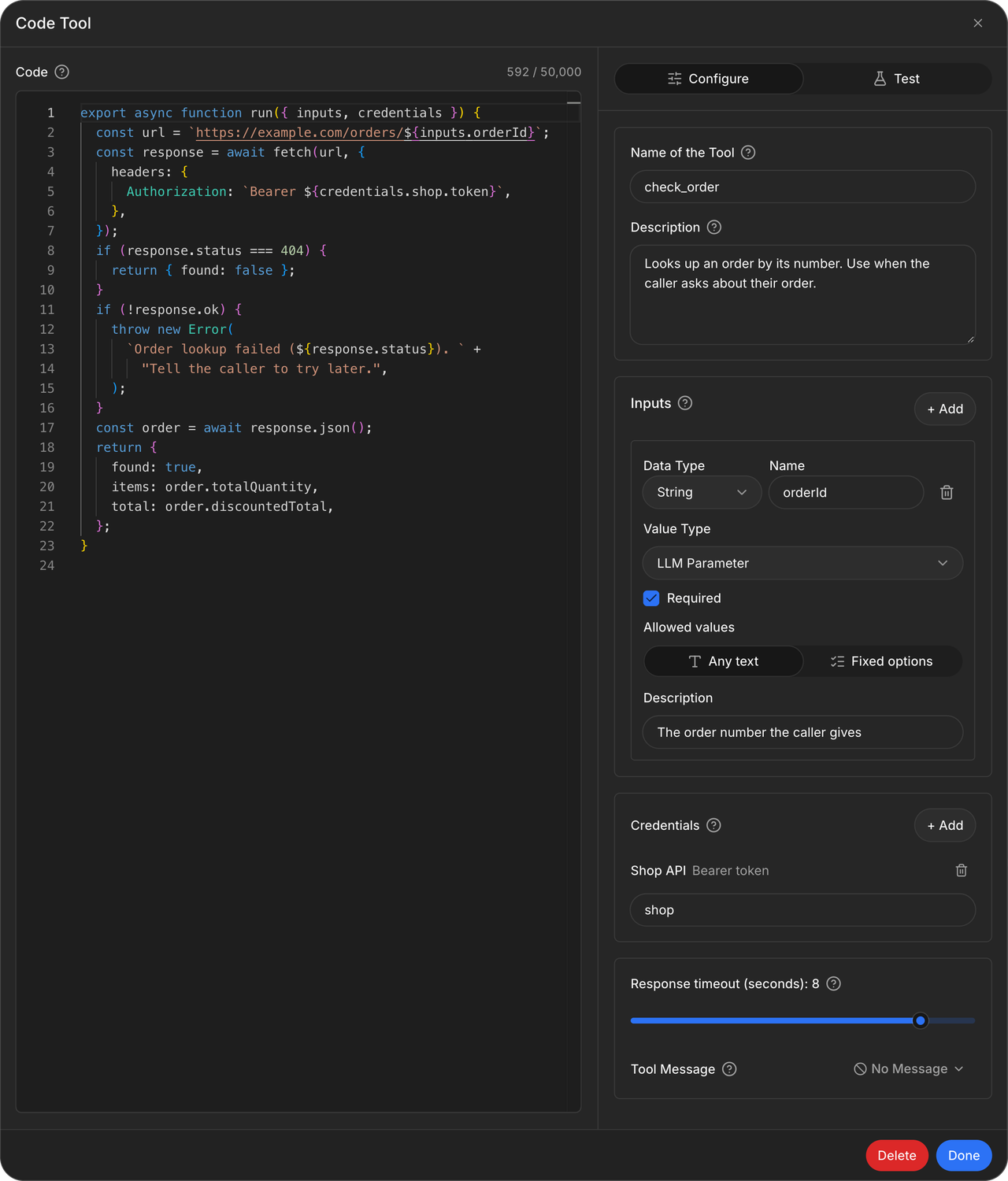1008x1181 pixels.
Task: Click the example.com orders URL in code
Action: click(x=365, y=132)
